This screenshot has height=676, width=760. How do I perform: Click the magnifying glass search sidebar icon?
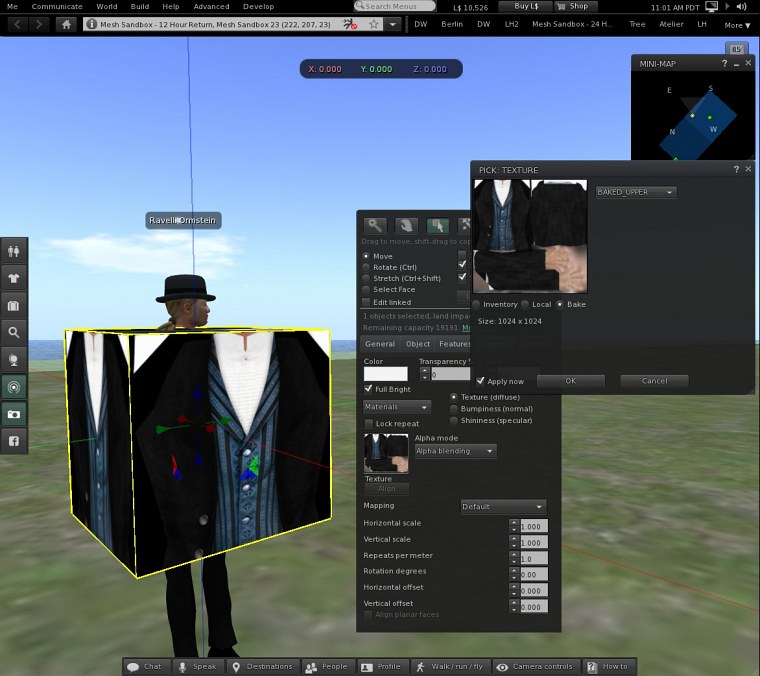14,332
